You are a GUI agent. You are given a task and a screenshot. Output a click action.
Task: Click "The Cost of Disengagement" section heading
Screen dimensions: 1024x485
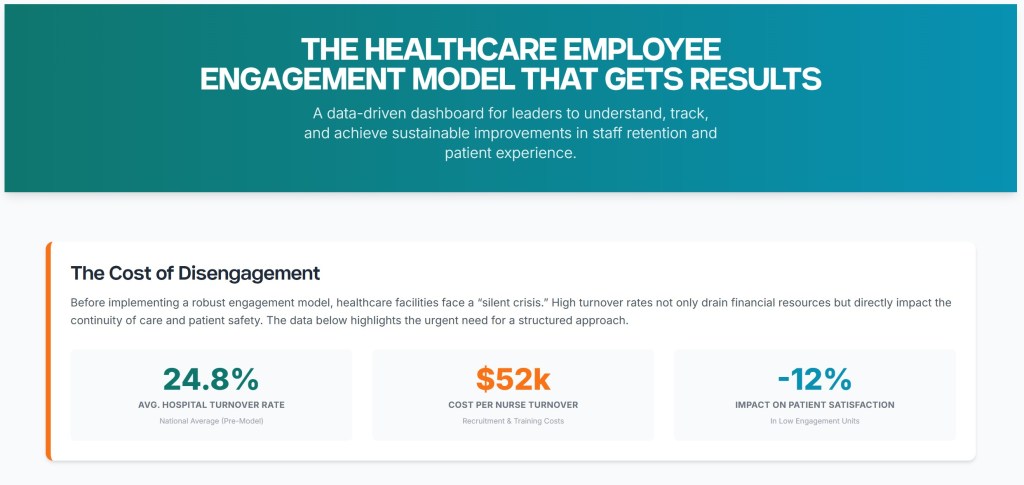coord(195,272)
